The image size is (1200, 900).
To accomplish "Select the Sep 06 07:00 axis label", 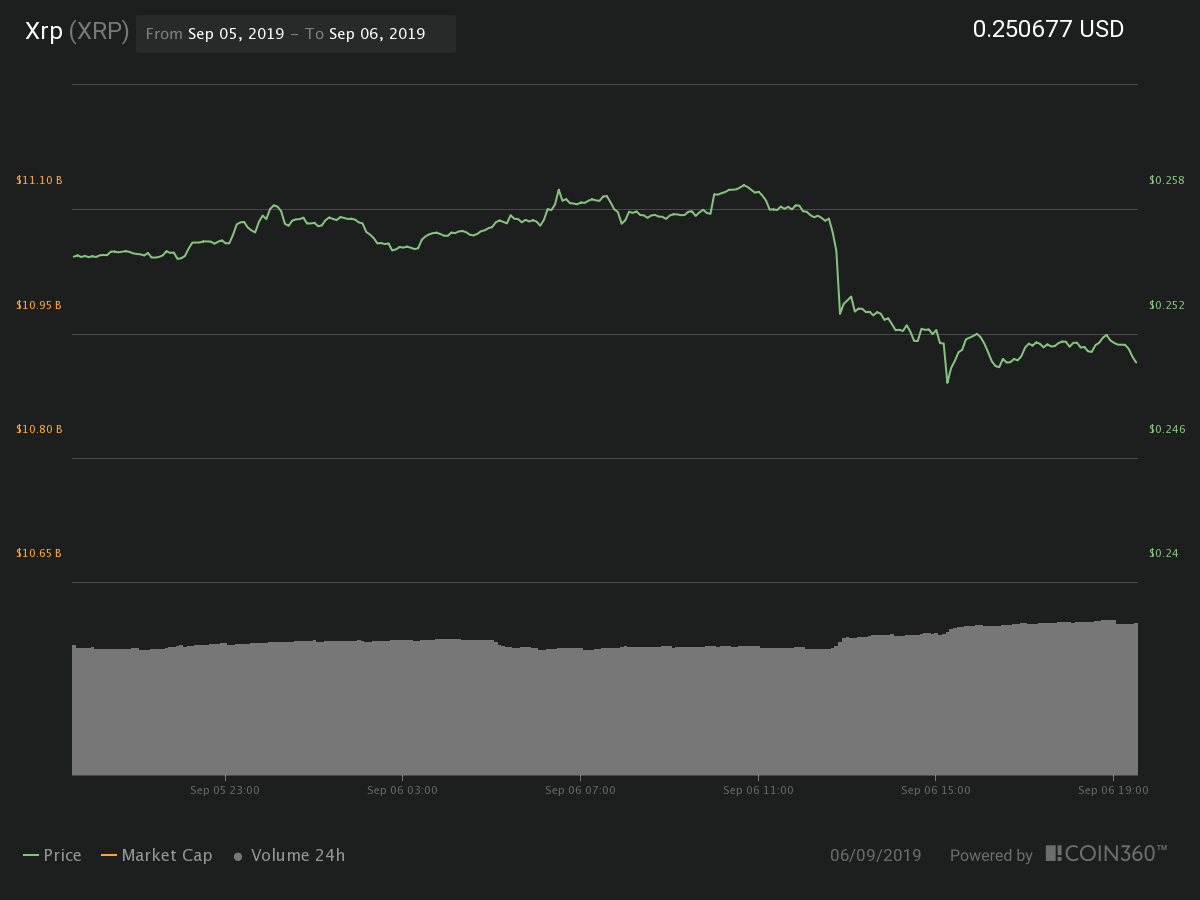I will click(580, 790).
